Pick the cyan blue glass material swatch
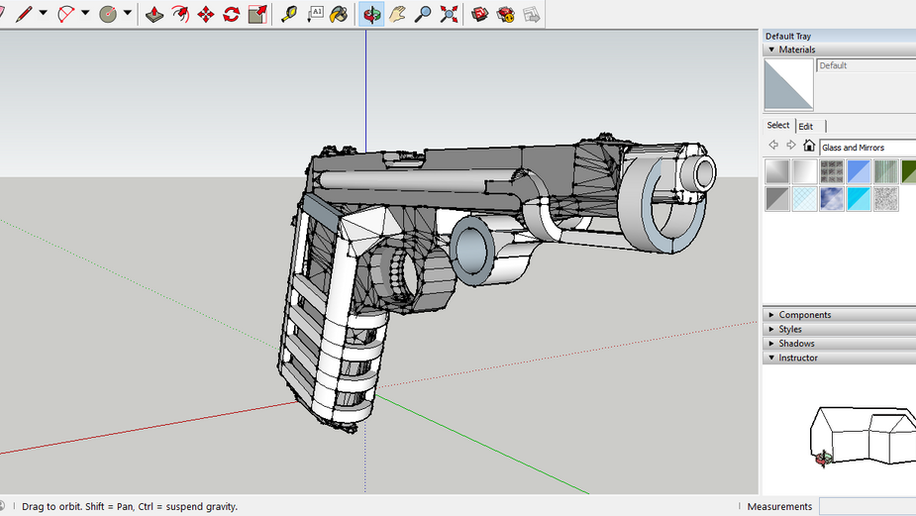The height and width of the screenshot is (516, 916). (x=859, y=199)
